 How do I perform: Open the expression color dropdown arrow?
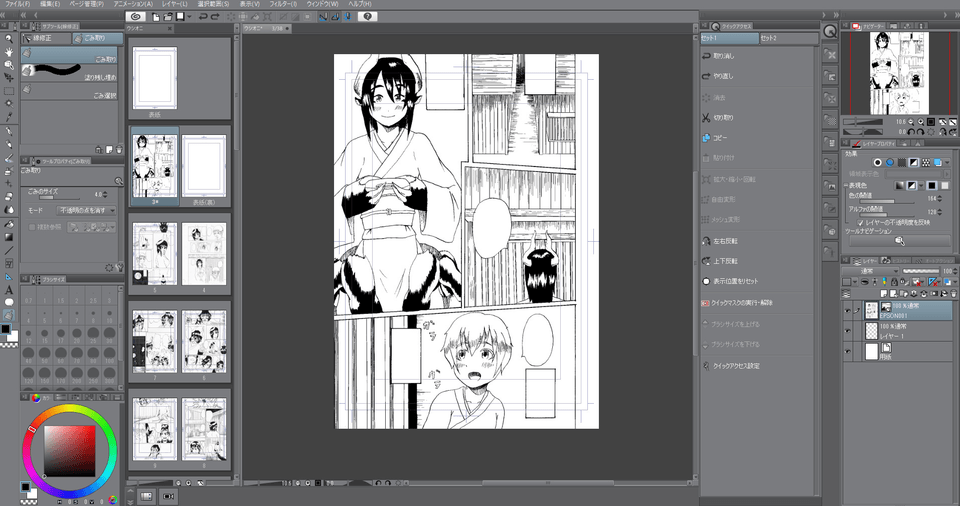click(921, 185)
